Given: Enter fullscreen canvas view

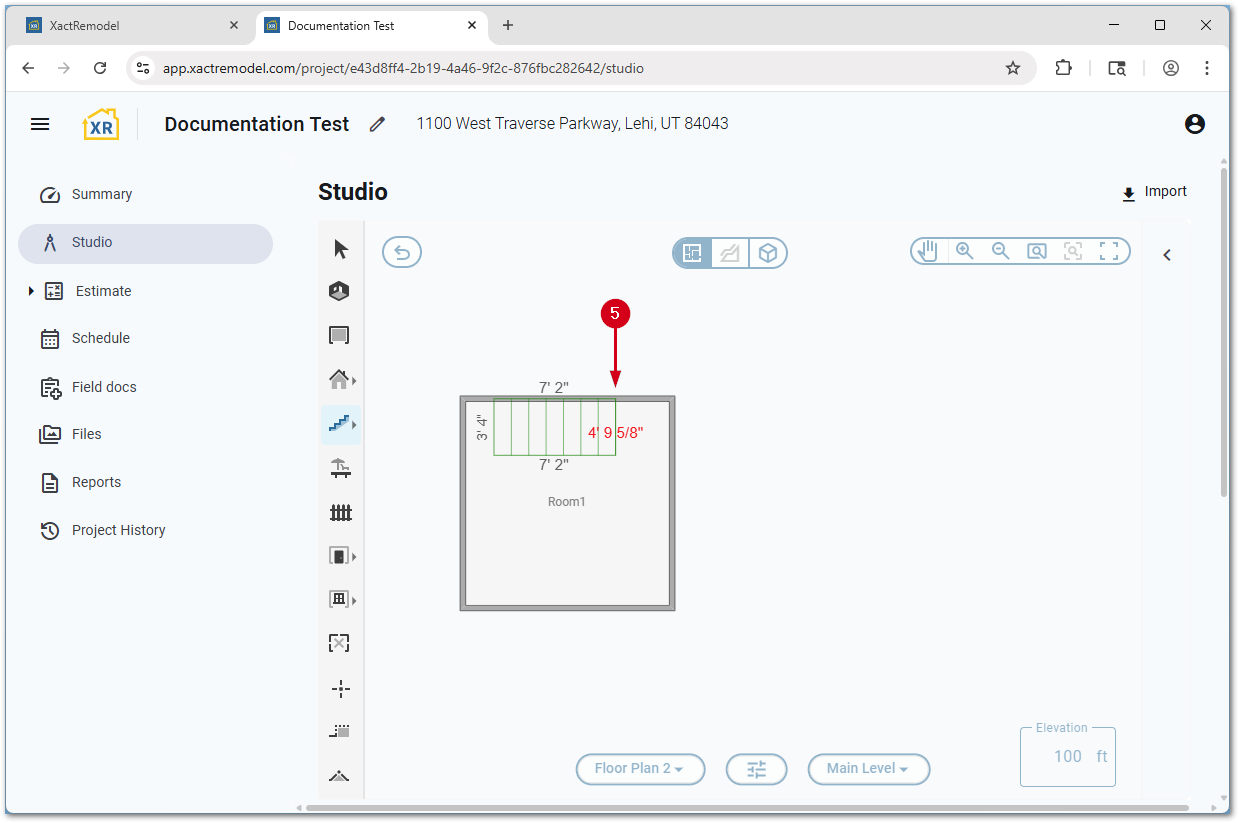Looking at the screenshot, I should pyautogui.click(x=1109, y=251).
